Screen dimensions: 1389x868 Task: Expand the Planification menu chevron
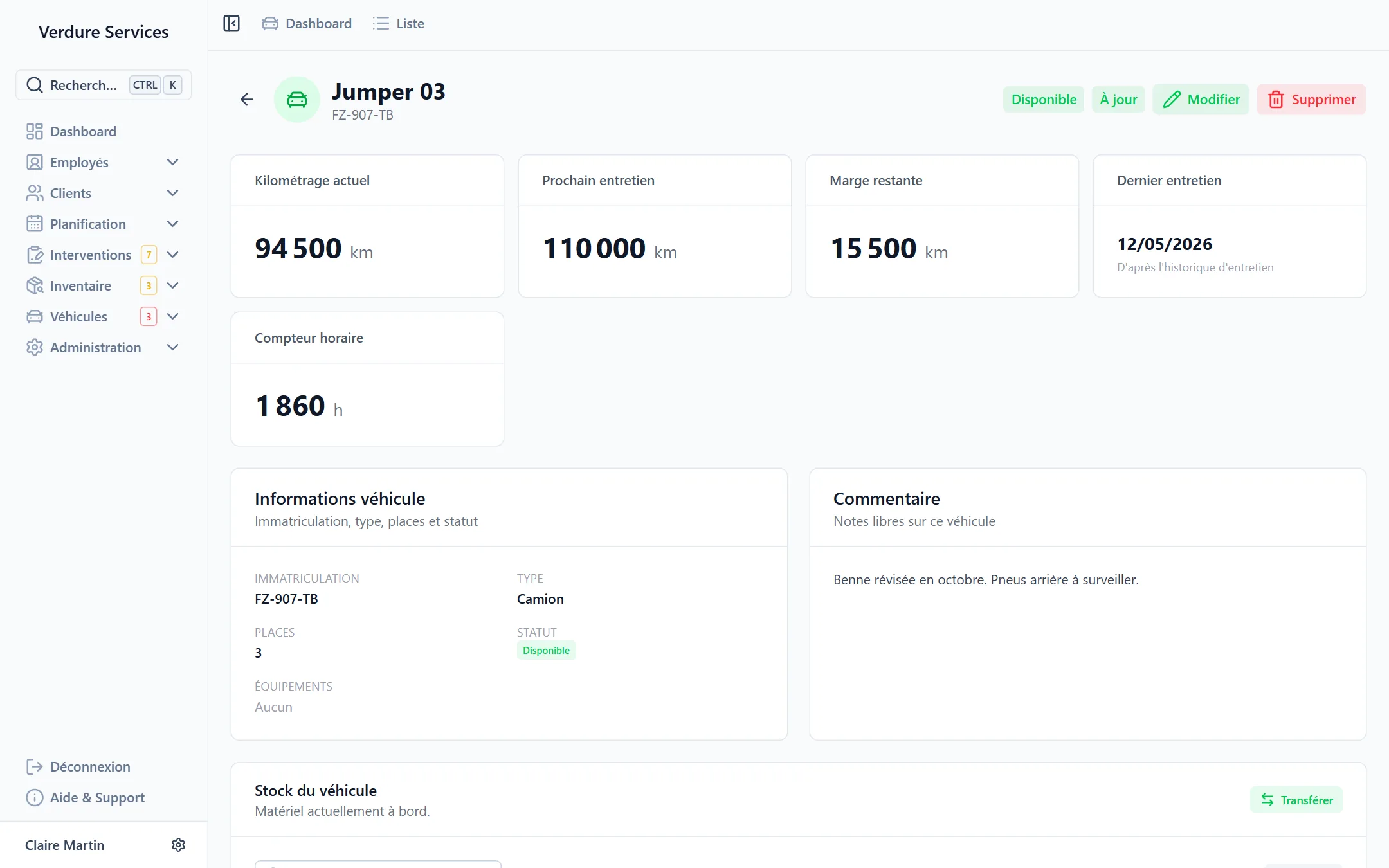(x=172, y=224)
